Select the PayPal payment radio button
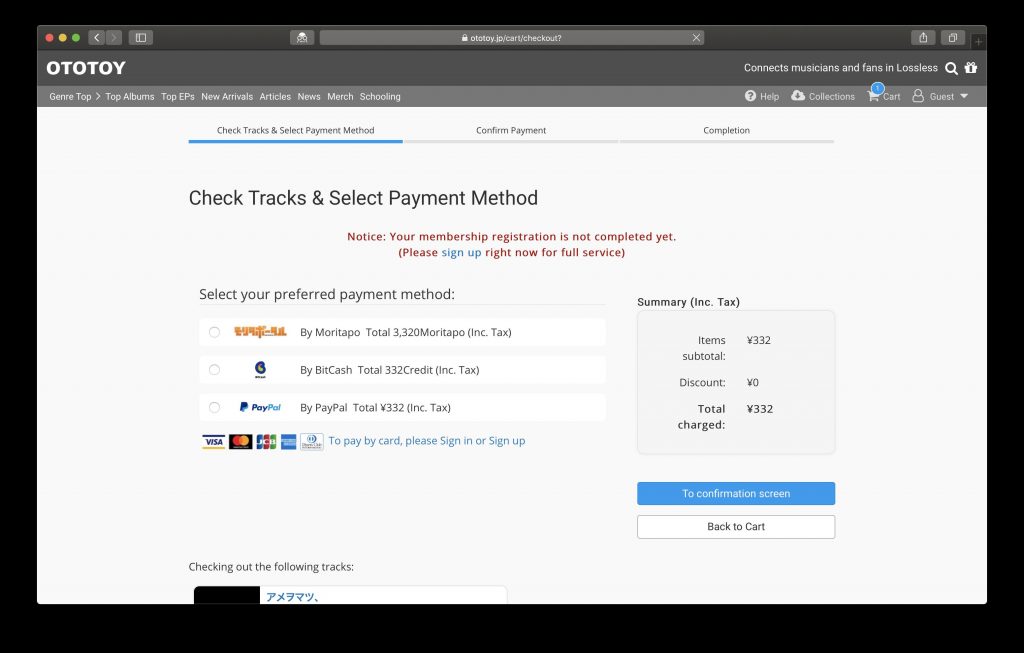 point(214,407)
